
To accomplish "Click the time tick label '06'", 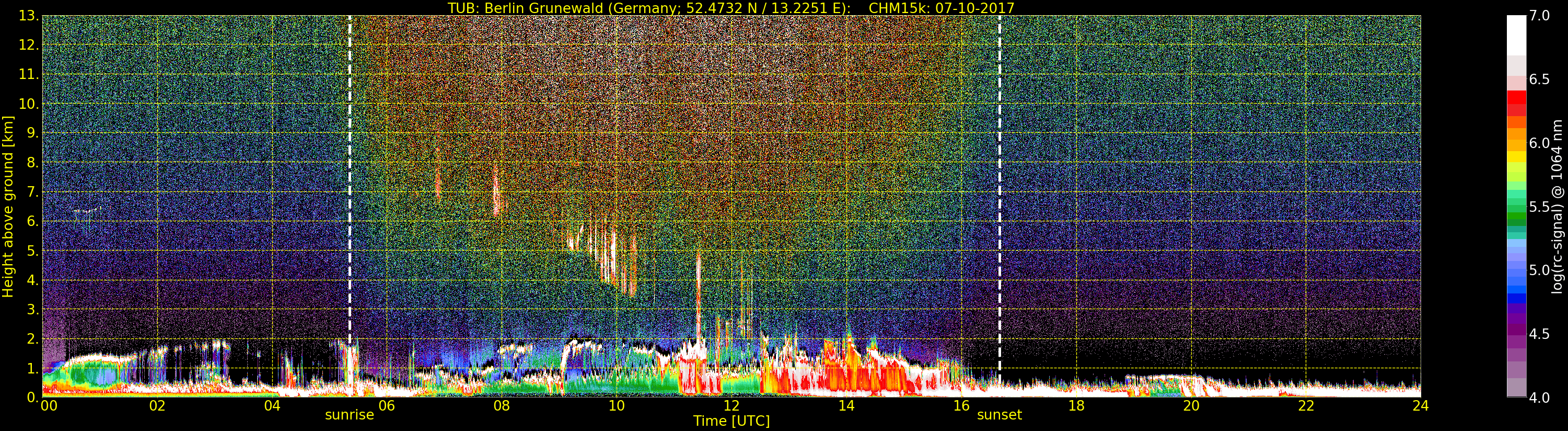I will click(x=387, y=405).
